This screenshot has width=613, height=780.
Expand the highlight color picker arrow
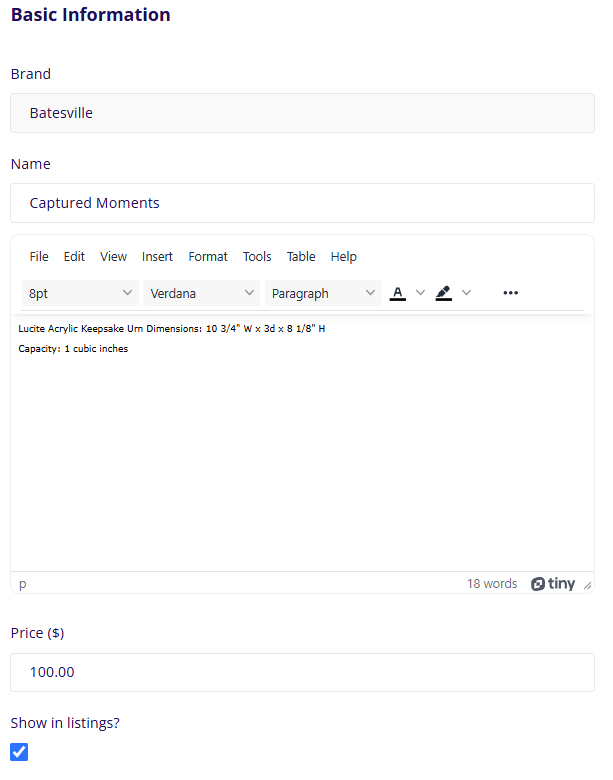pyautogui.click(x=466, y=293)
